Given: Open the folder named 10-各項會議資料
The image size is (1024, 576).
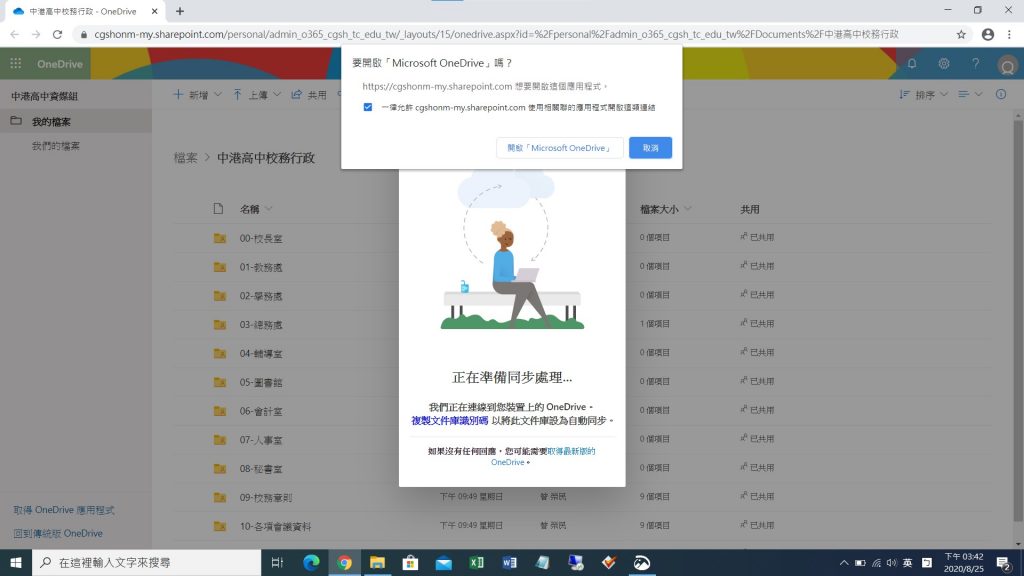Looking at the screenshot, I should [x=275, y=526].
